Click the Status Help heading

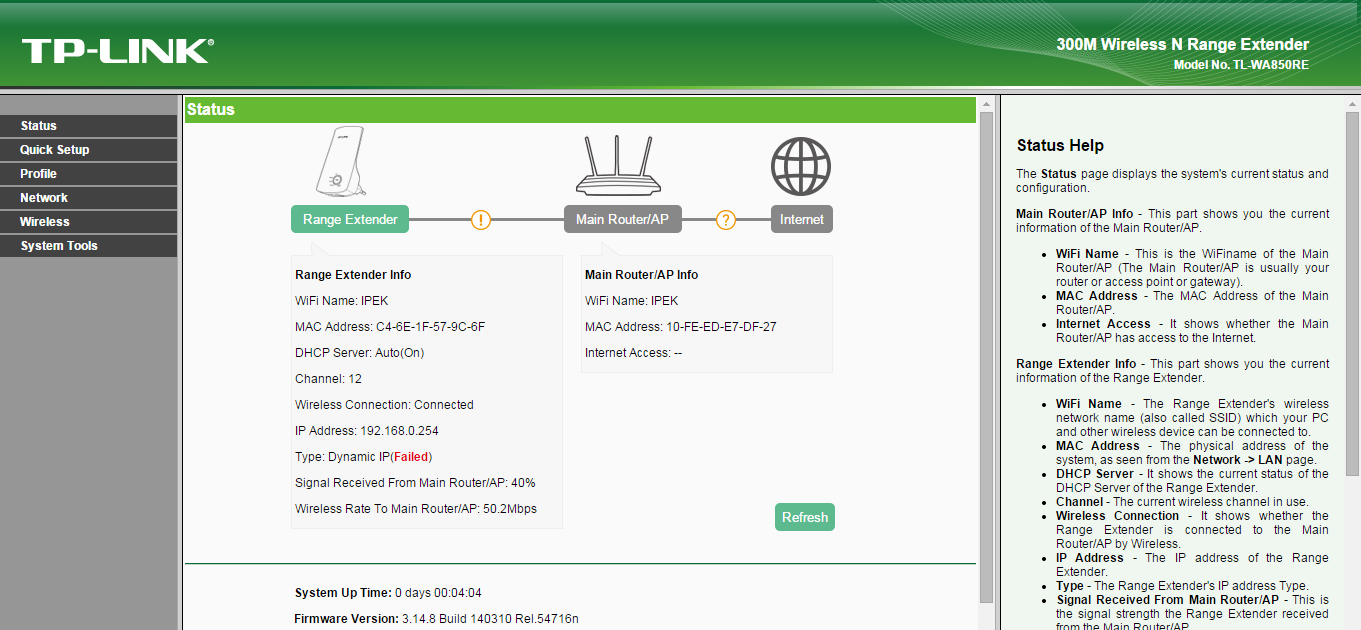point(1060,146)
